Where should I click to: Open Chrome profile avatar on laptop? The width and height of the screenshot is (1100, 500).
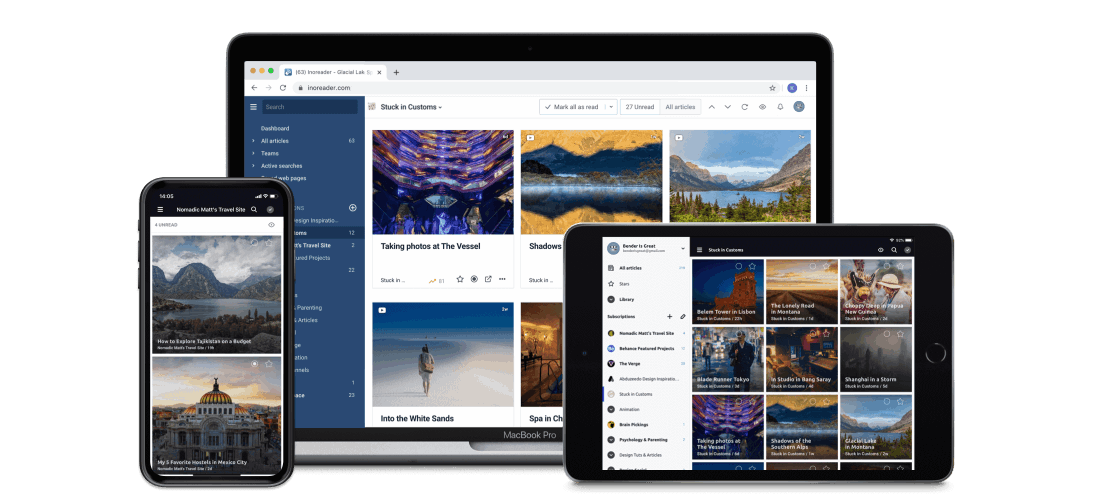[792, 88]
